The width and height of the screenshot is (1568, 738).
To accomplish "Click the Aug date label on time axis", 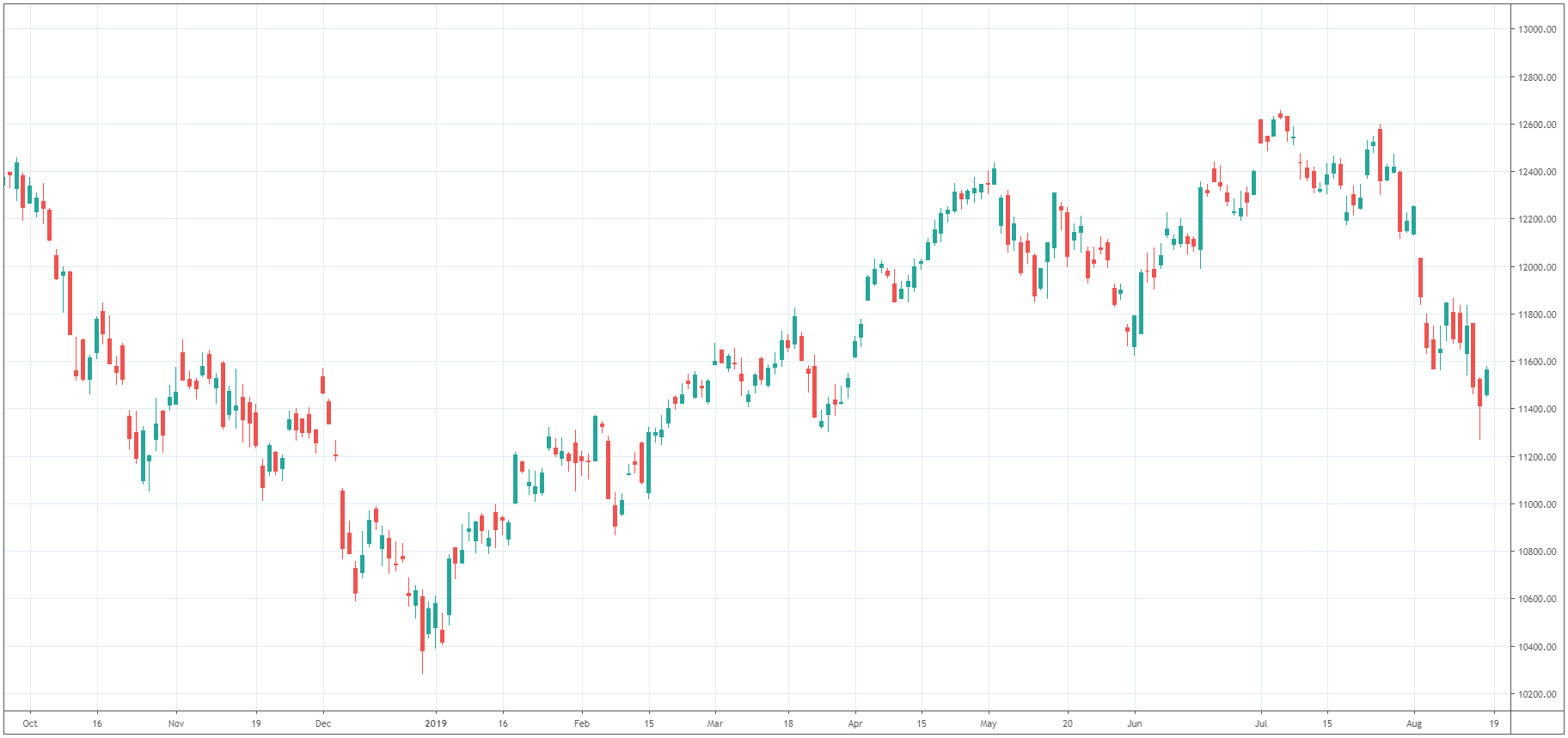I will point(1414,723).
